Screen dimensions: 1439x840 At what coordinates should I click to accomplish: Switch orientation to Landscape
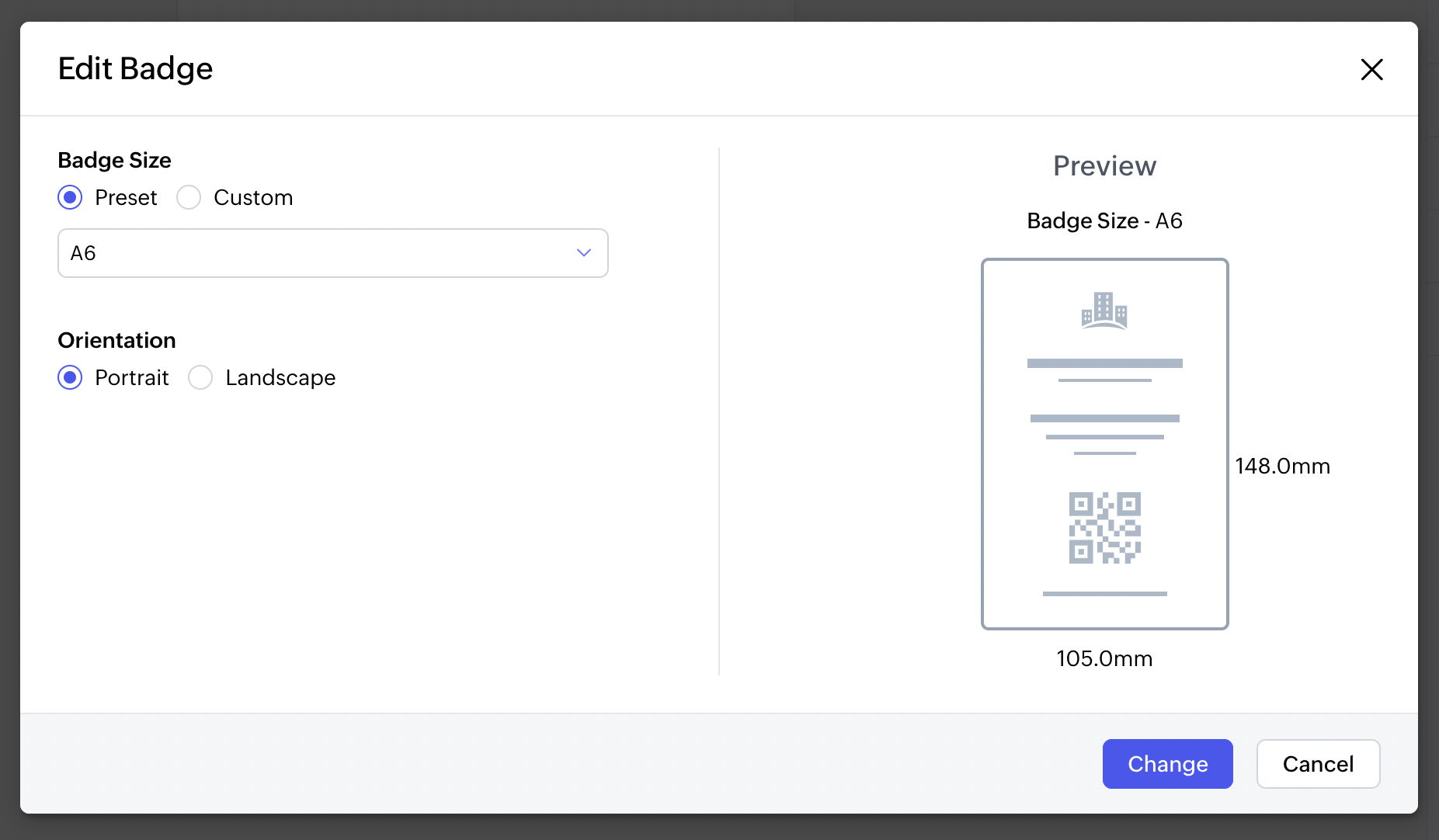(x=200, y=377)
